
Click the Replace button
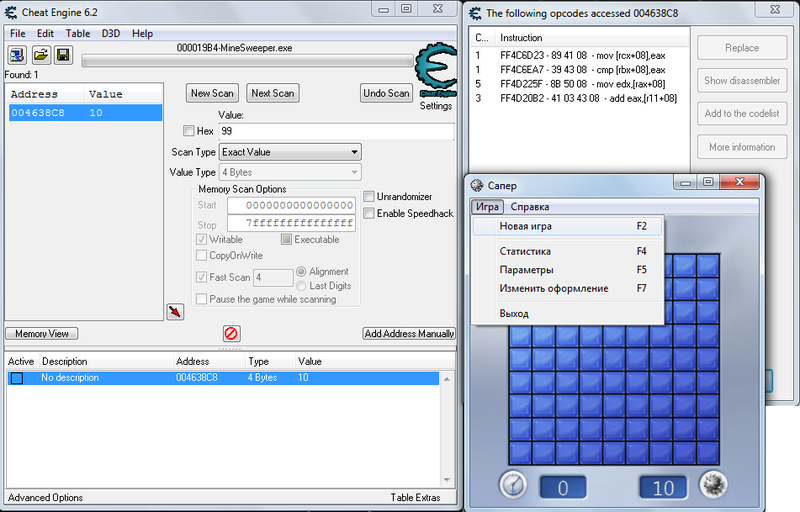pos(742,47)
